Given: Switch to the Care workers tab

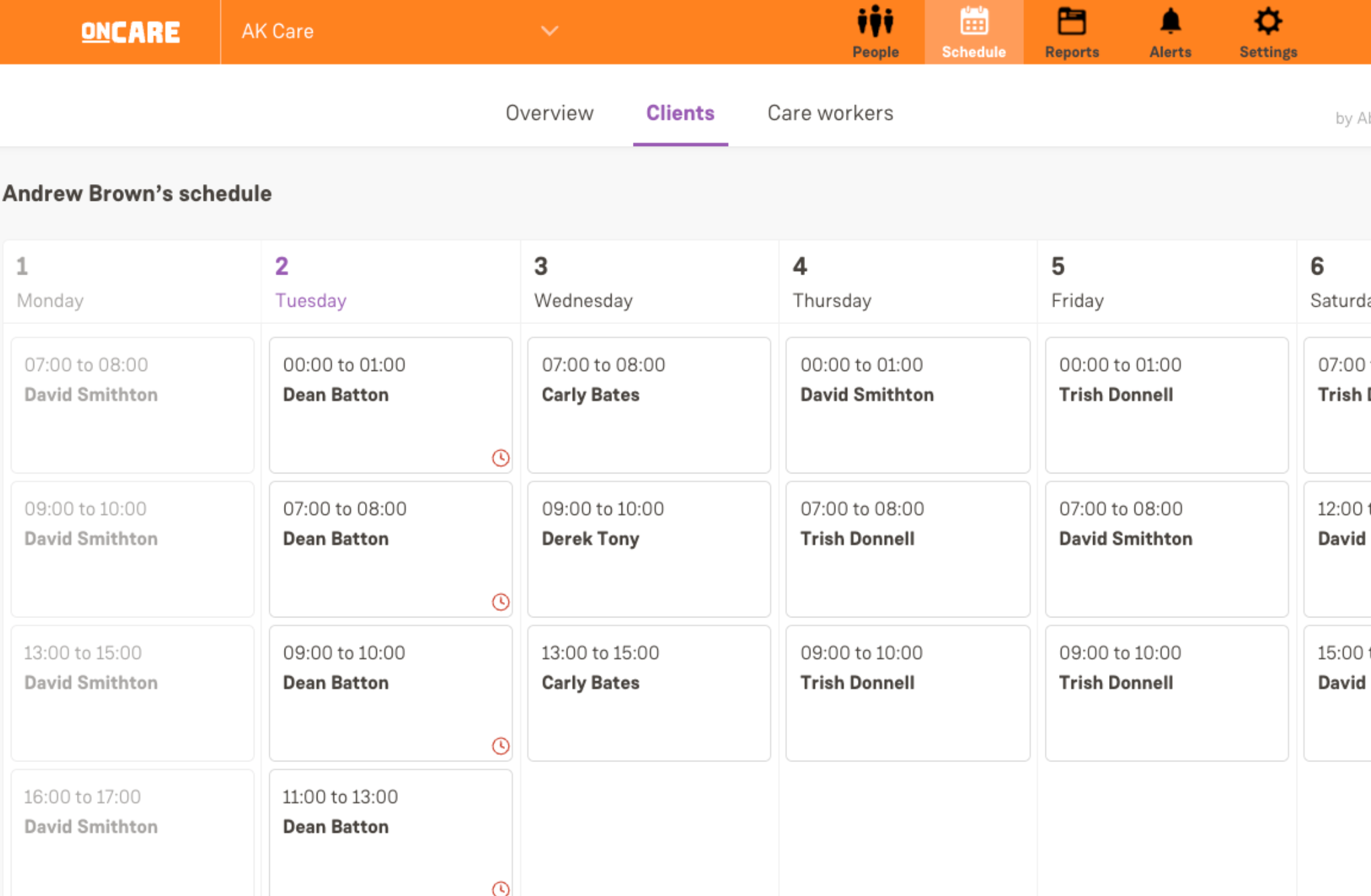Looking at the screenshot, I should click(x=830, y=113).
